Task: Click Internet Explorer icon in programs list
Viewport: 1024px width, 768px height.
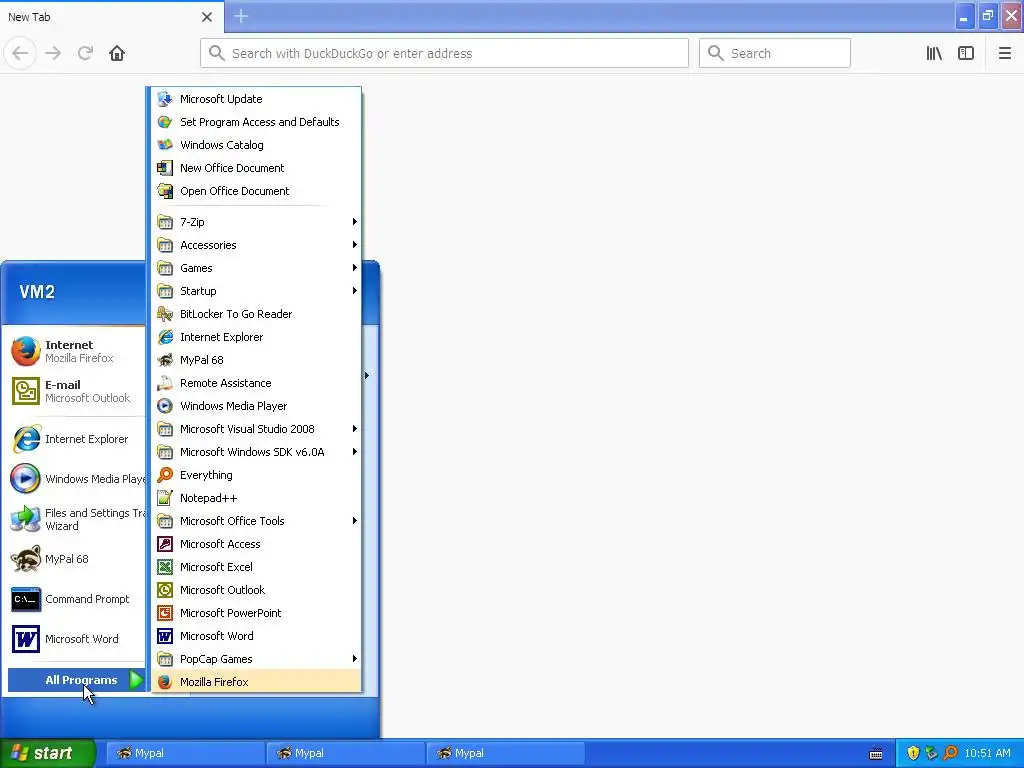Action: coord(165,337)
